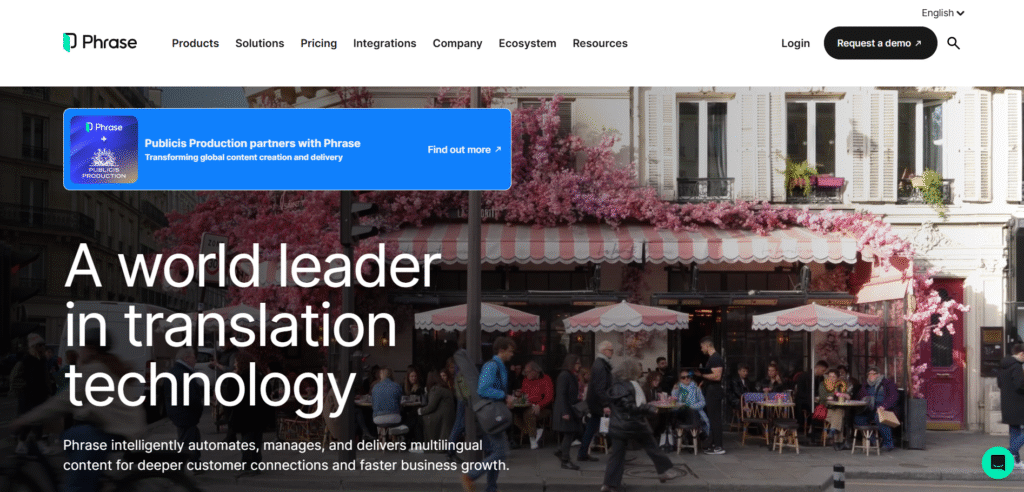This screenshot has height=492, width=1024.
Task: Open the Solutions menu
Action: click(x=259, y=43)
